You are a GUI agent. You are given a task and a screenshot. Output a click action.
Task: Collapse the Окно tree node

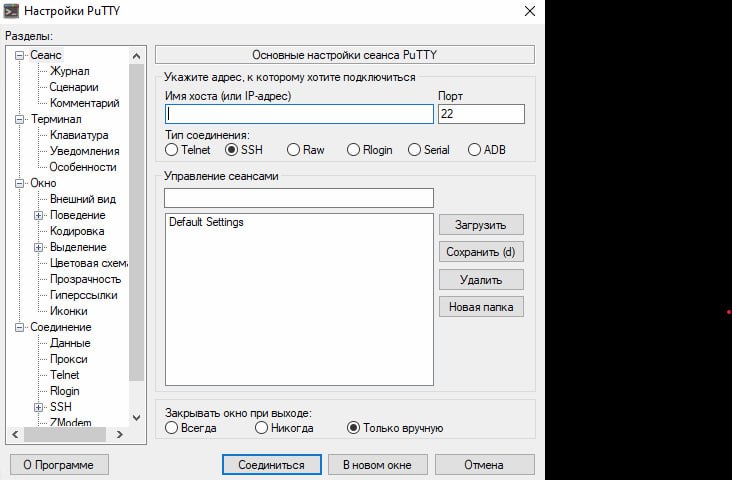click(19, 184)
